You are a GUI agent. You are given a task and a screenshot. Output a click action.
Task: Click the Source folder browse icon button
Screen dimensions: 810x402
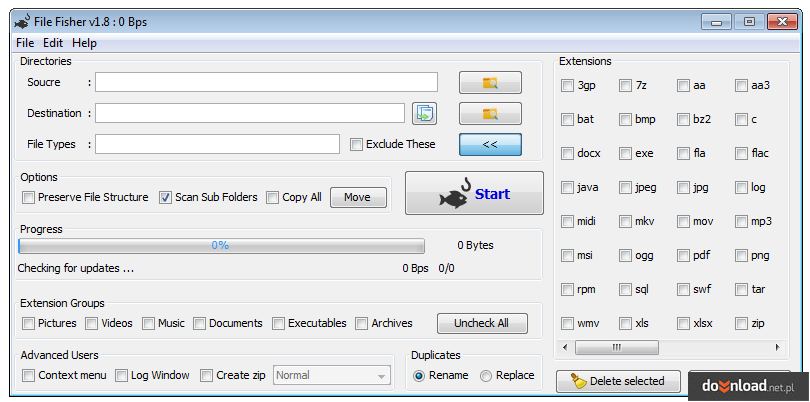coord(490,83)
